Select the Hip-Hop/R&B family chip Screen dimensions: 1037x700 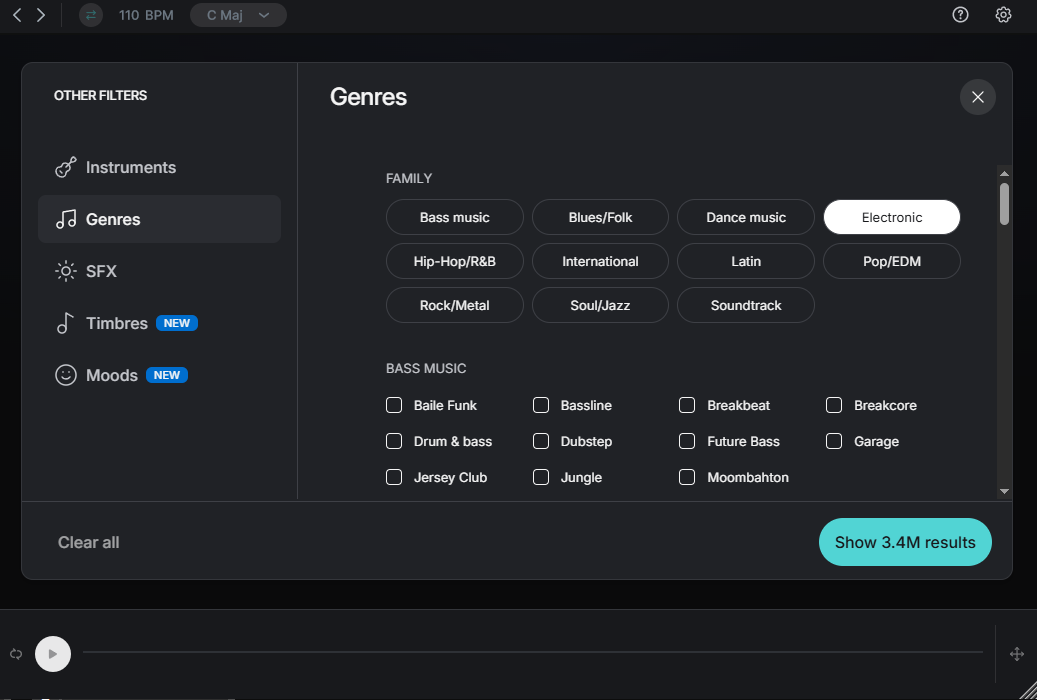tap(454, 261)
